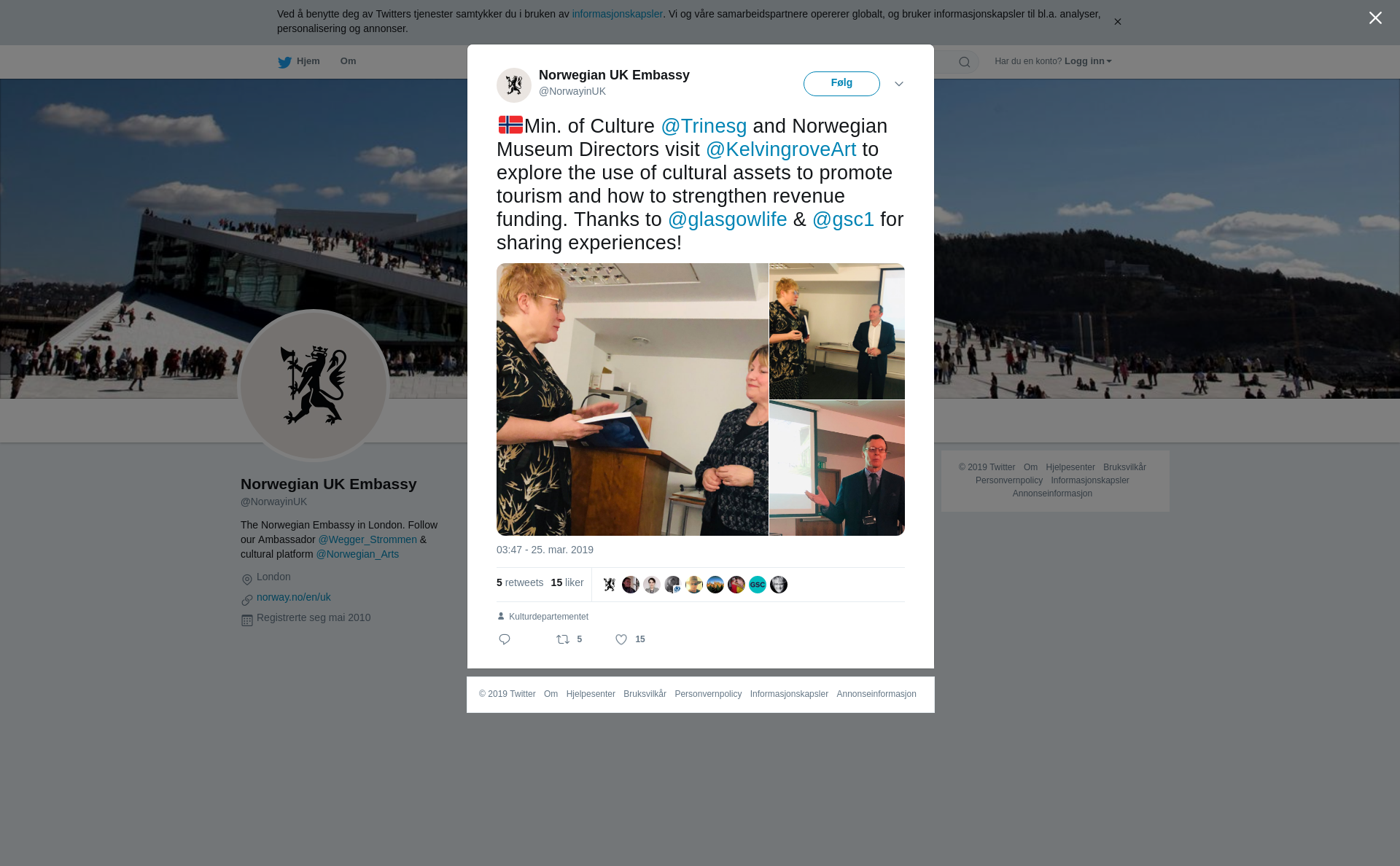Click the search magnifier icon
This screenshot has width=1400, height=866.
(965, 62)
